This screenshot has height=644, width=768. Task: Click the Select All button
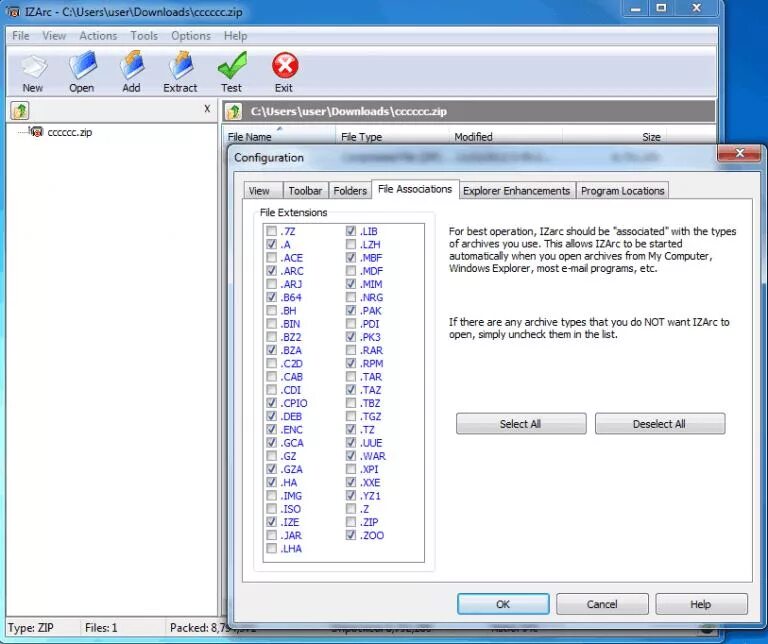tap(521, 424)
